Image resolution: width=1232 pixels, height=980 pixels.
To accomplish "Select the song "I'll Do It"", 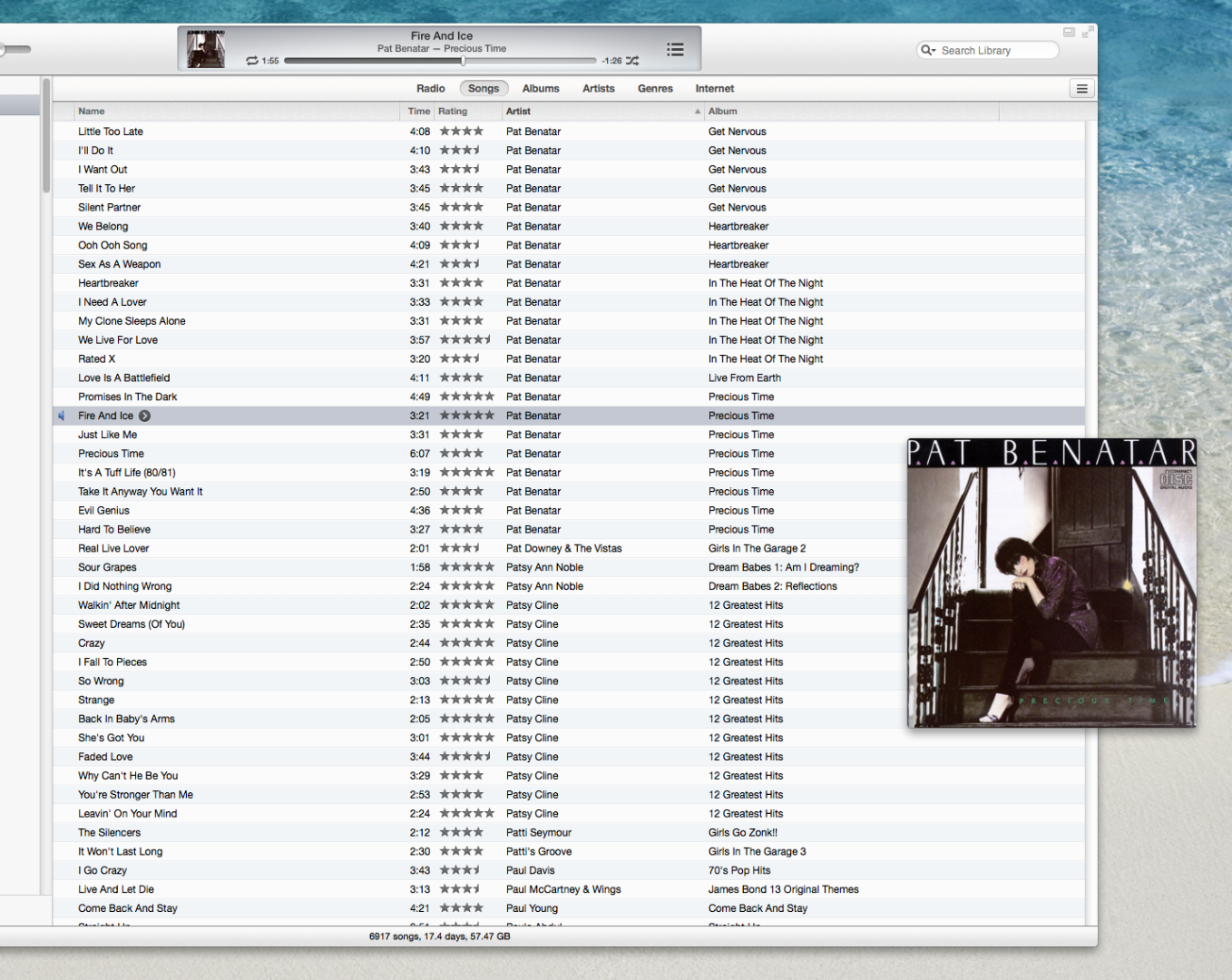I will click(95, 151).
